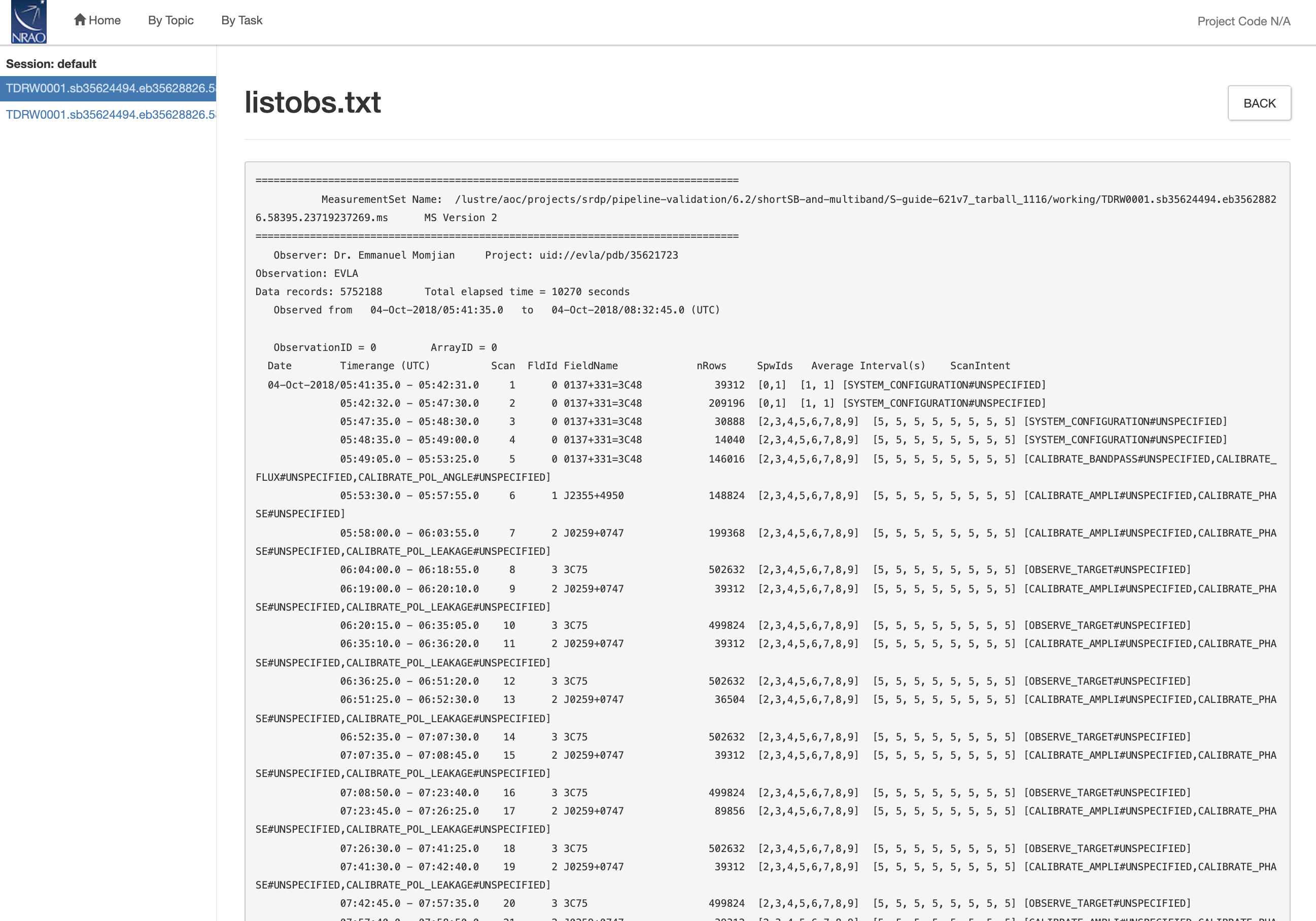Click ObservationID = 0 text
This screenshot has height=921, width=1316.
[x=324, y=347]
